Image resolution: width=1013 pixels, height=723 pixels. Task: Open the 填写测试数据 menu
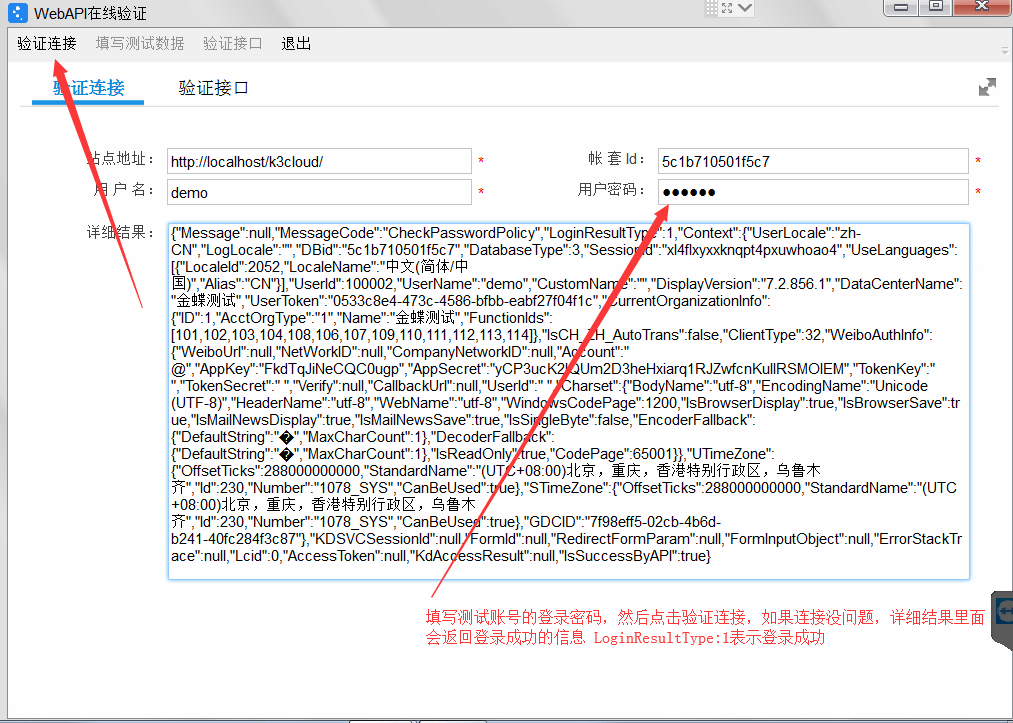138,44
